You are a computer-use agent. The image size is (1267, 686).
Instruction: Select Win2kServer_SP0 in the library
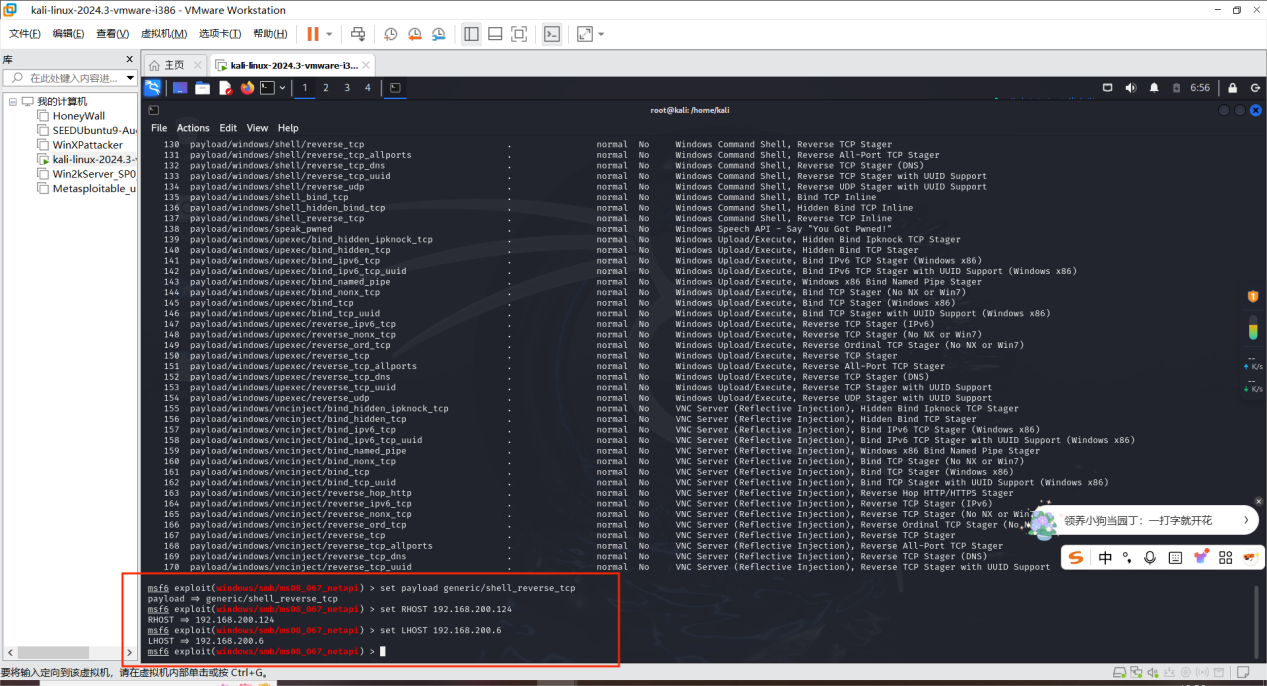click(86, 173)
